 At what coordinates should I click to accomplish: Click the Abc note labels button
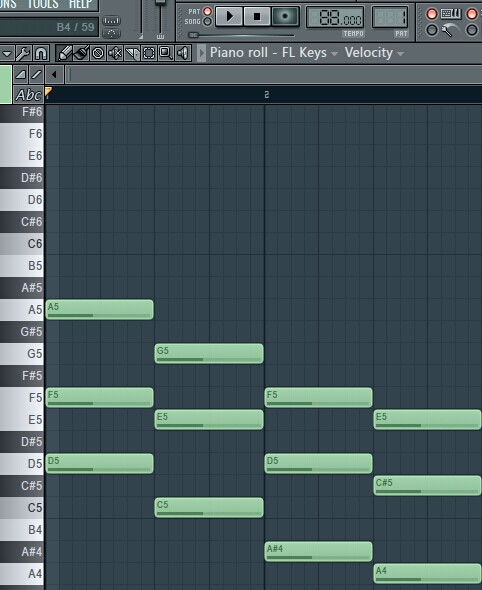pos(28,95)
